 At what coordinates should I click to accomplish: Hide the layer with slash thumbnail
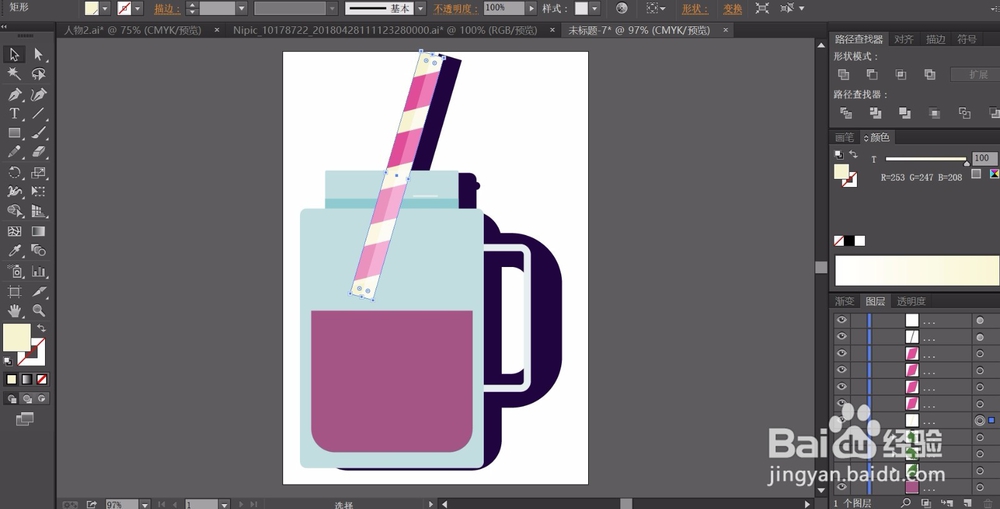click(x=841, y=336)
